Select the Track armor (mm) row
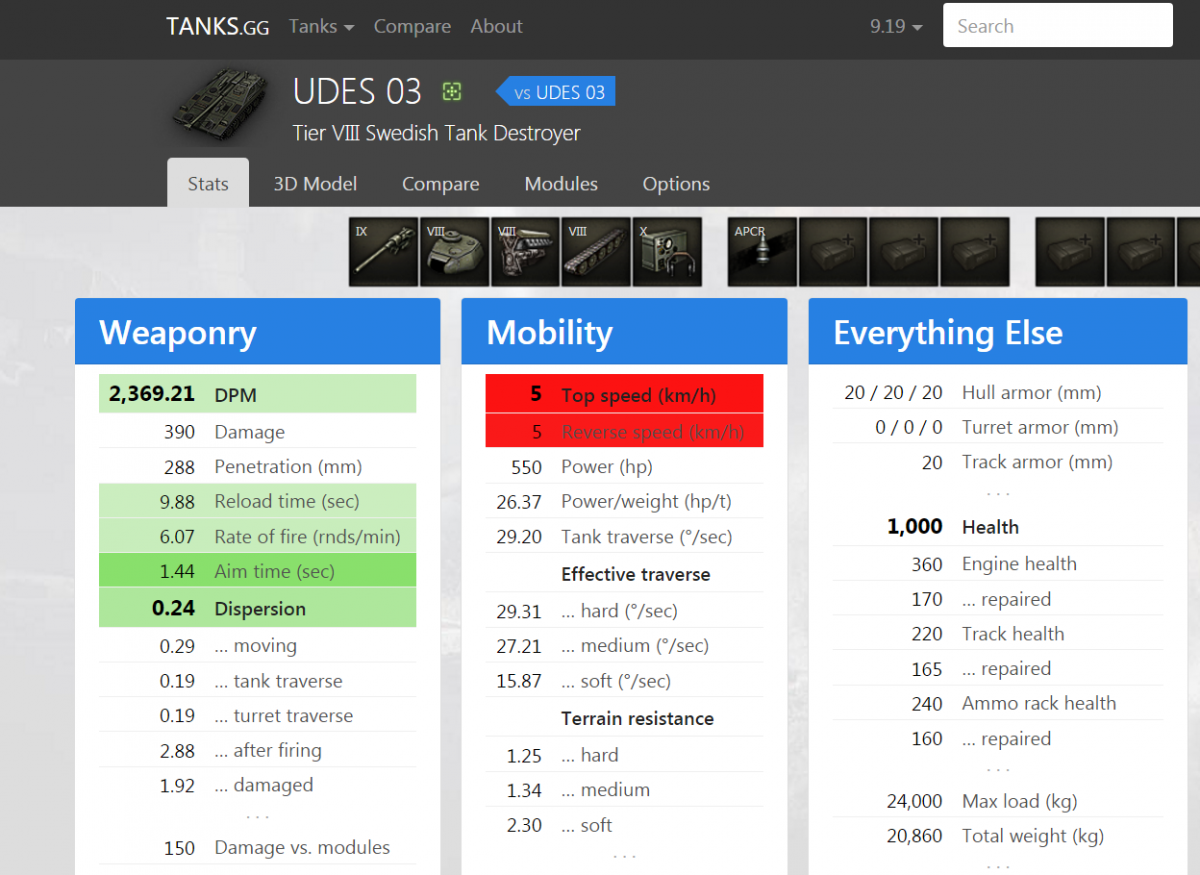 click(998, 462)
